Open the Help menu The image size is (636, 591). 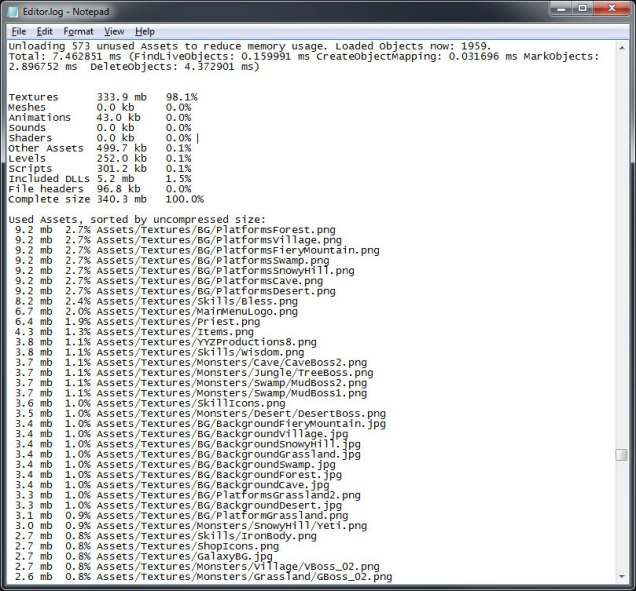(x=145, y=32)
